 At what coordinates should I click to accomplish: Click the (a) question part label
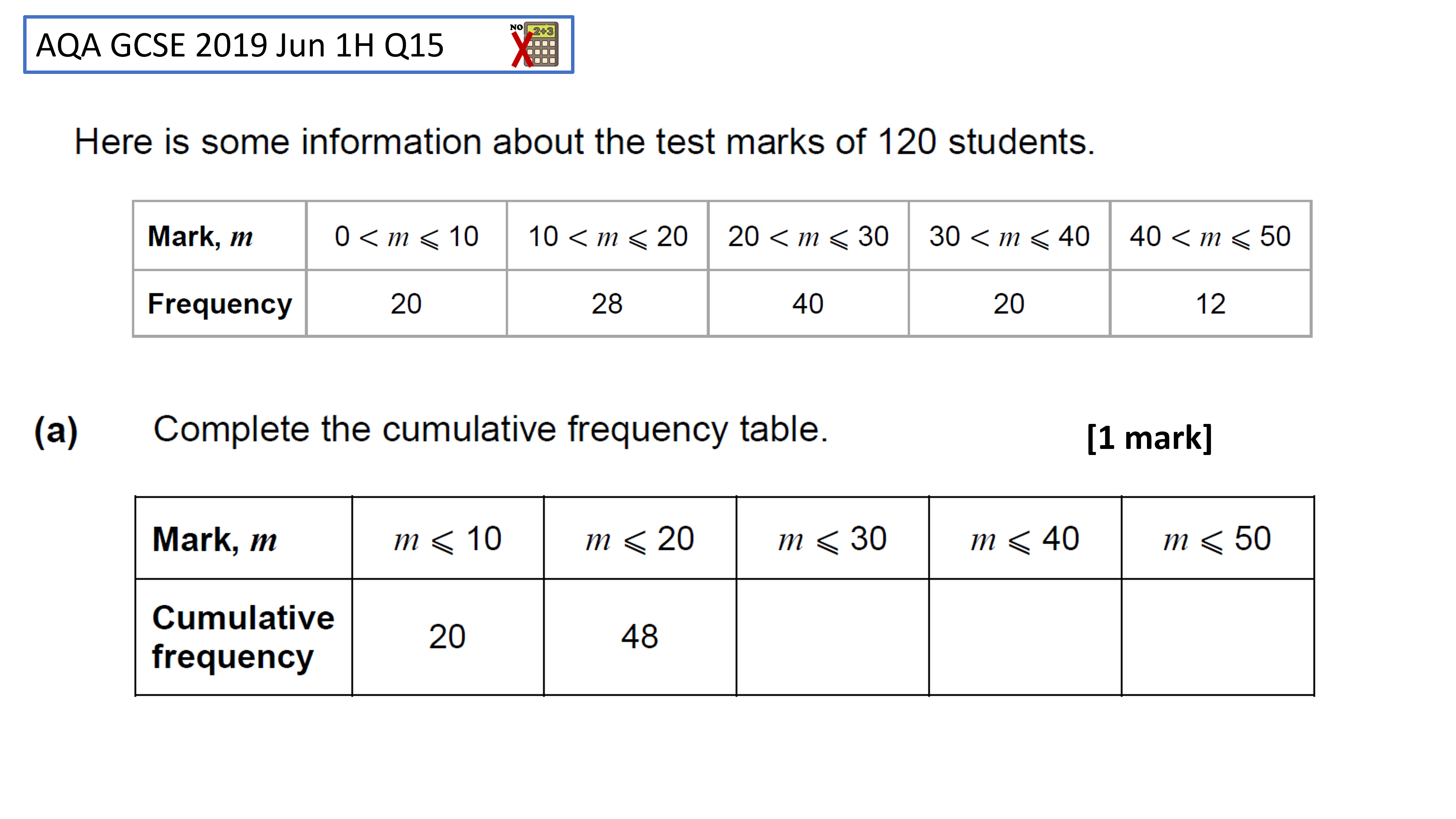coord(56,431)
